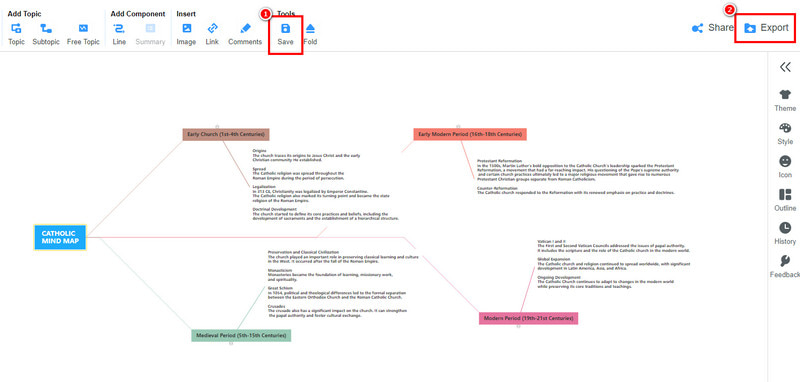Add a new Topic node
The width and height of the screenshot is (800, 382).
tap(16, 34)
